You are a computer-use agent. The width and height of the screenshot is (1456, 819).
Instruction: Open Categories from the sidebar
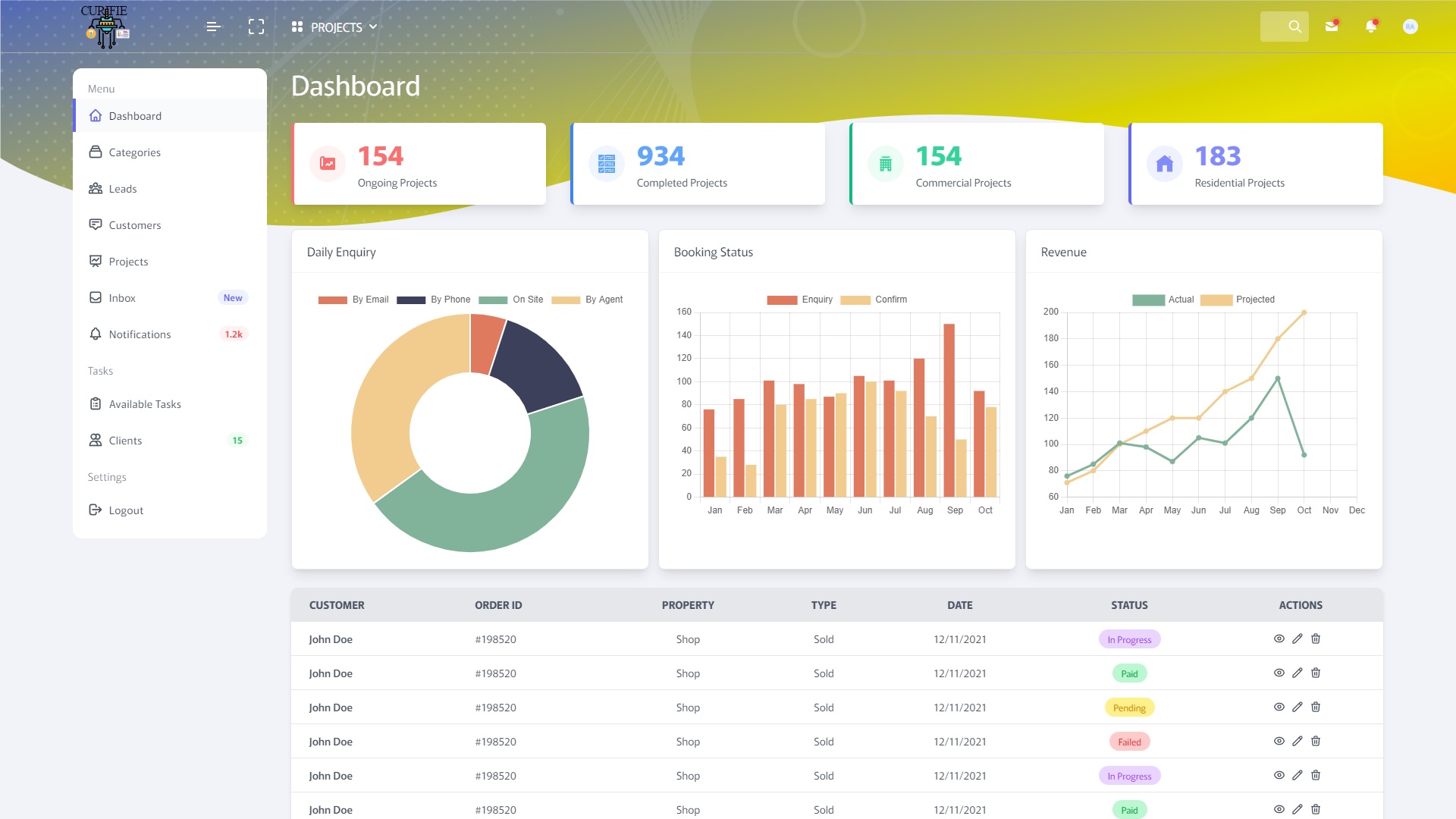tap(170, 152)
